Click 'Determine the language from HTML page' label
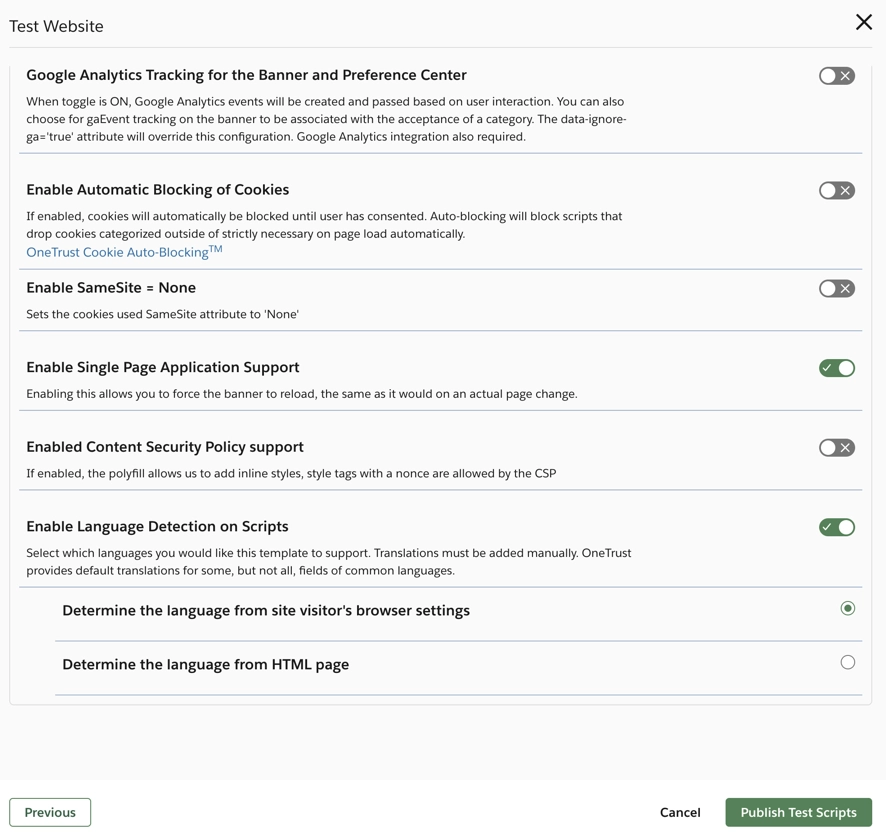 [x=206, y=664]
